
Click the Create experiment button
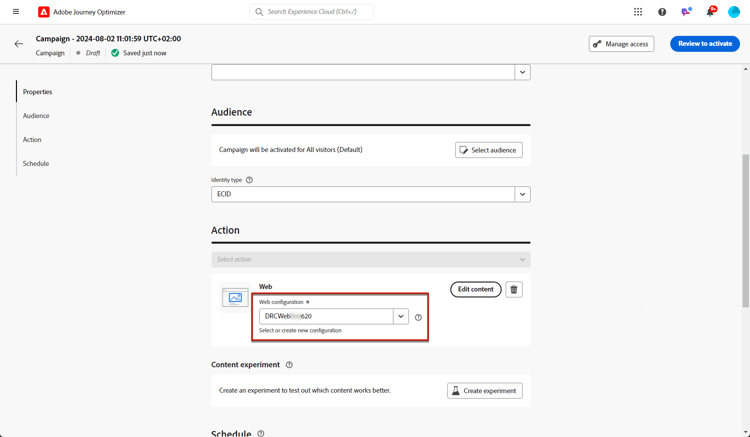485,391
